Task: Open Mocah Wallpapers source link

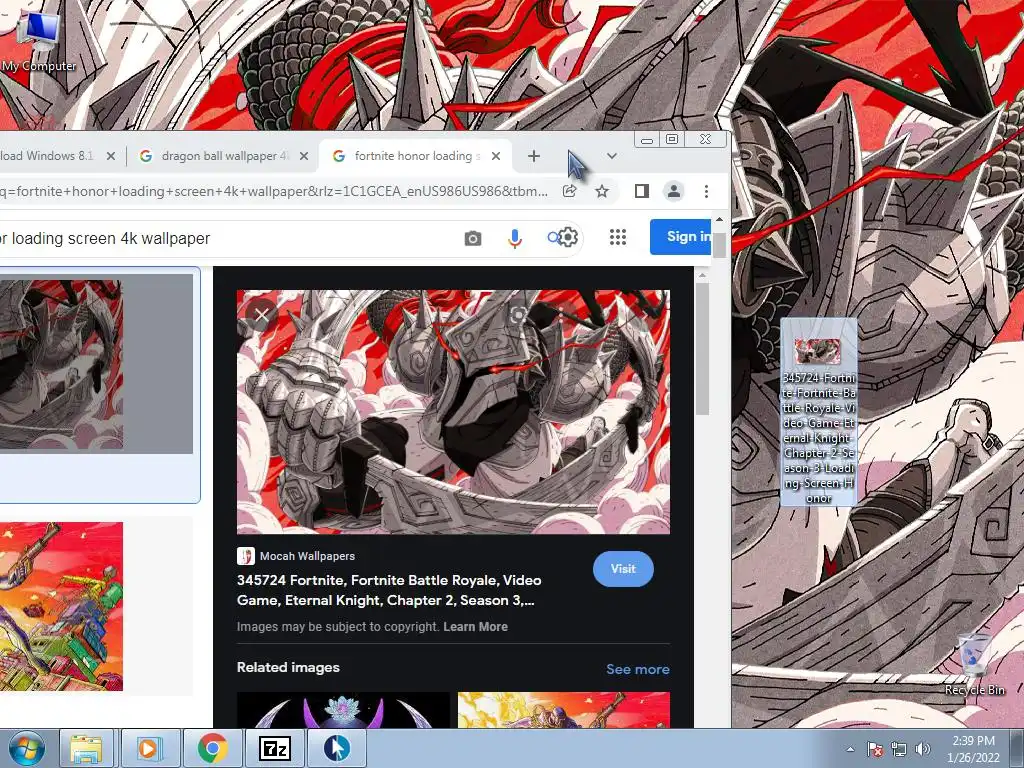Action: click(296, 556)
